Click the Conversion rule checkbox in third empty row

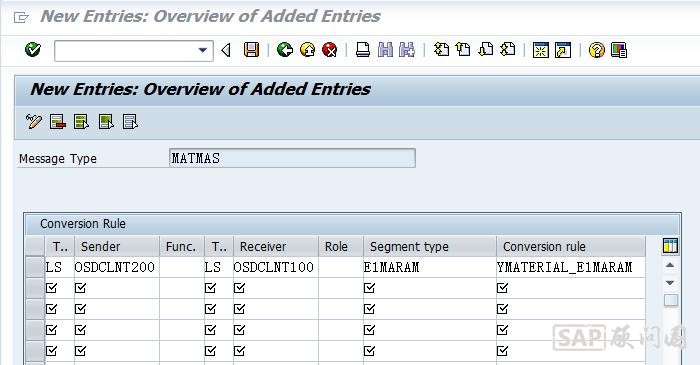point(502,330)
